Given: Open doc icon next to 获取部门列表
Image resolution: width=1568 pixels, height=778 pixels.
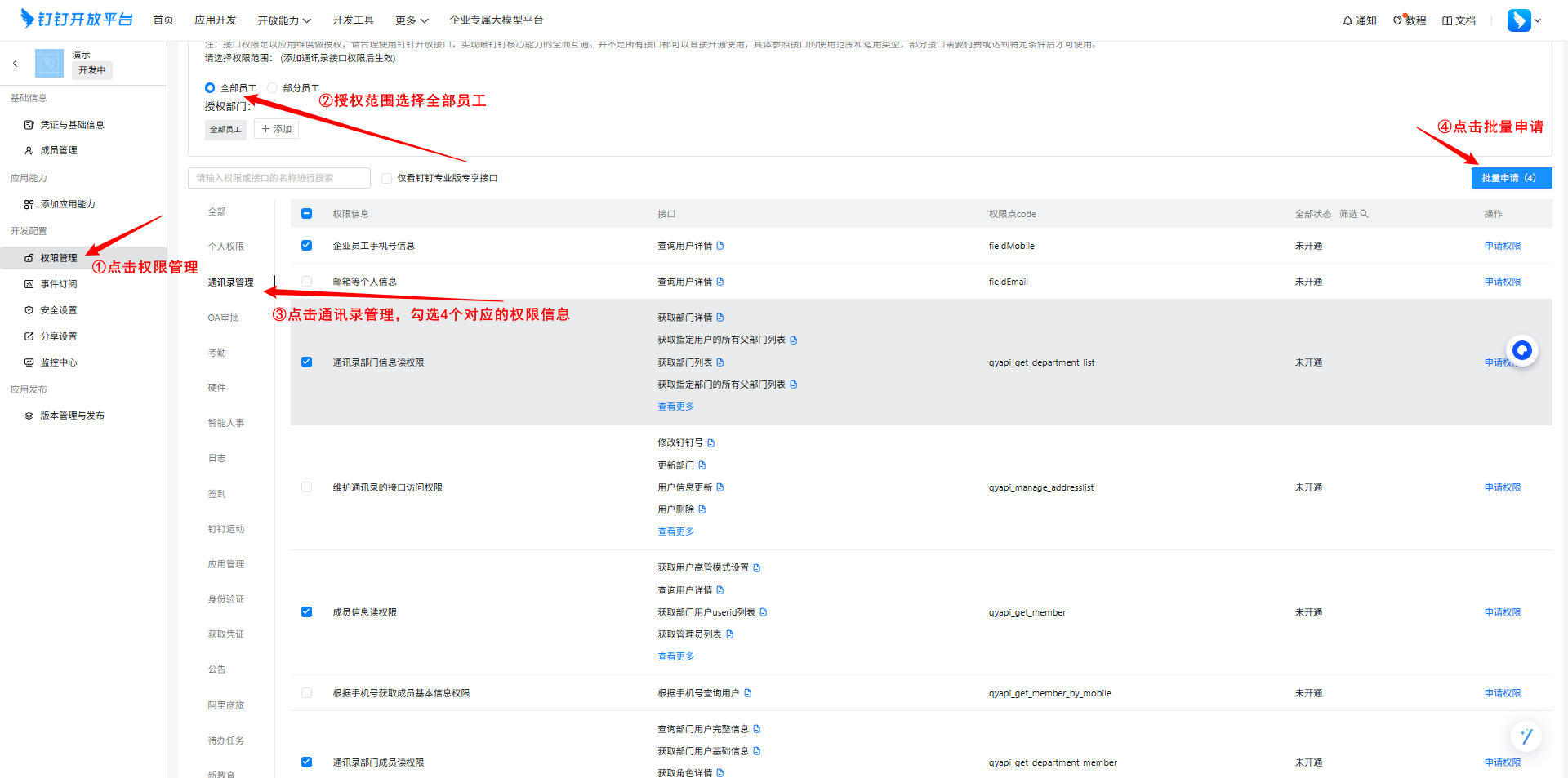Looking at the screenshot, I should 719,362.
